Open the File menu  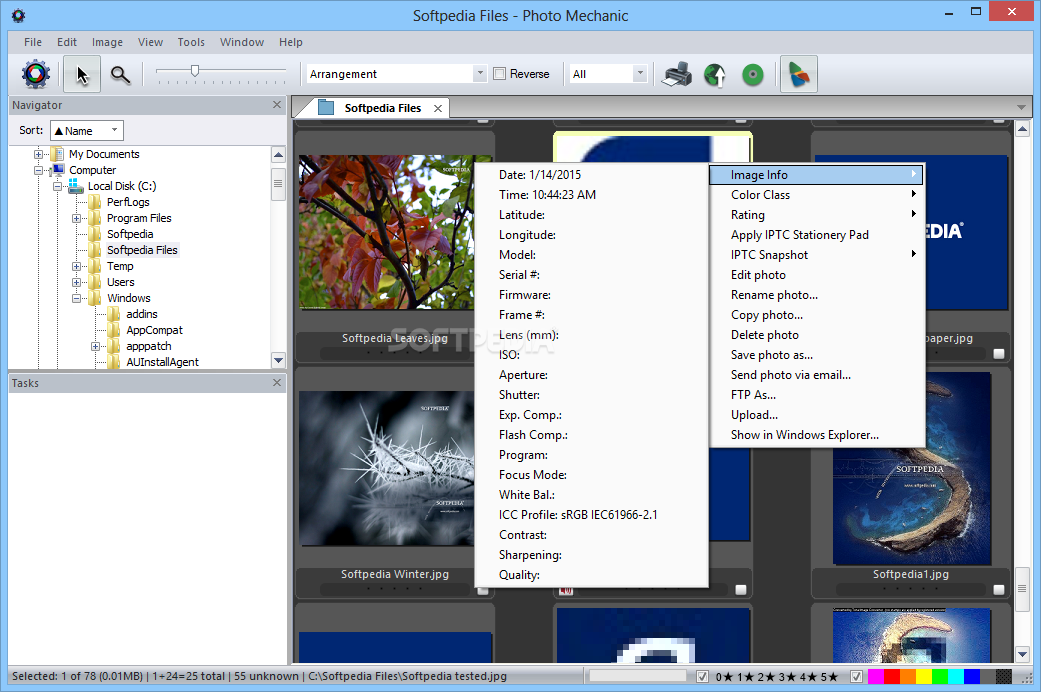(33, 42)
